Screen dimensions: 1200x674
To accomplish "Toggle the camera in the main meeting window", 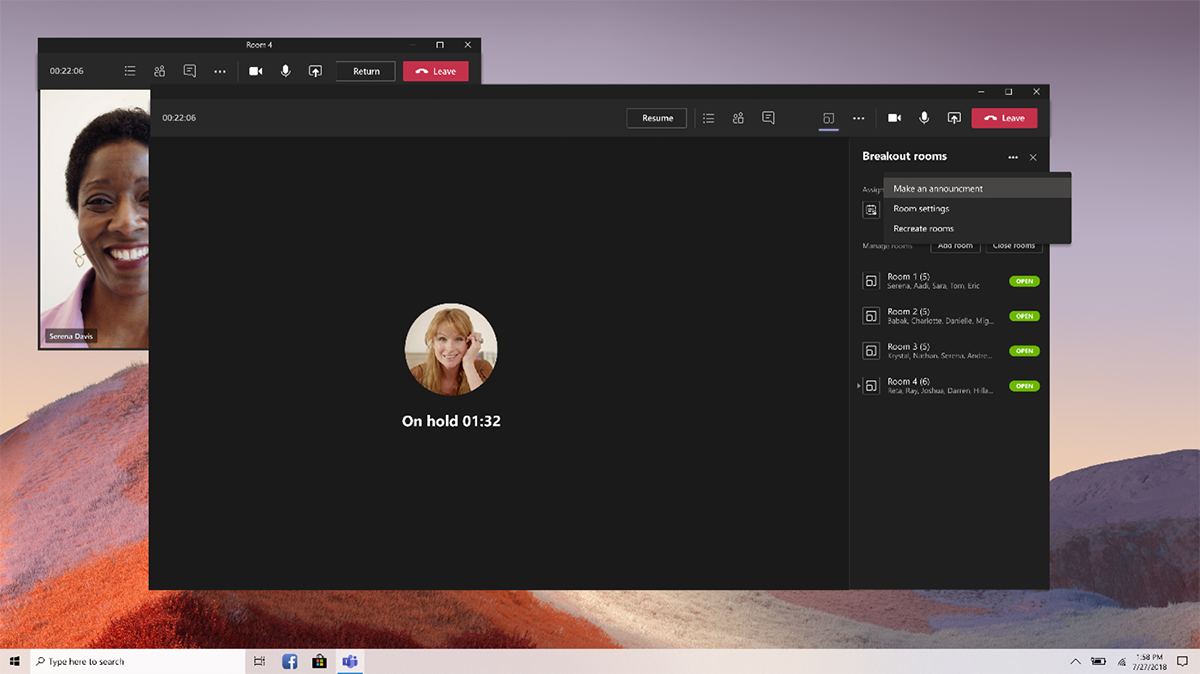I will click(x=894, y=118).
